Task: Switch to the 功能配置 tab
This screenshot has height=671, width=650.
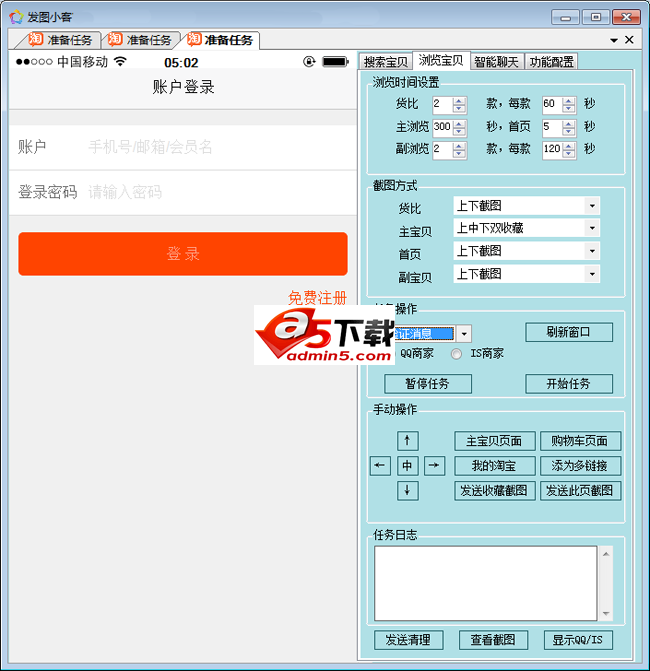Action: pos(552,62)
